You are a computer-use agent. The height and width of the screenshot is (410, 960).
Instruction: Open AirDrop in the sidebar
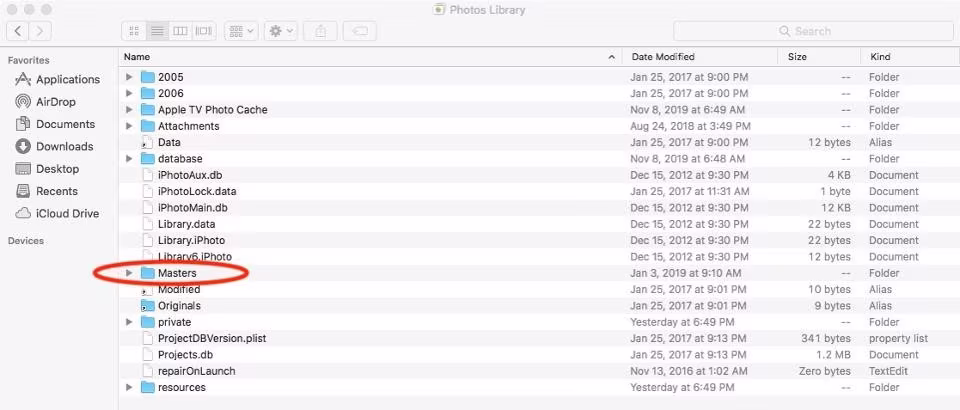point(45,102)
